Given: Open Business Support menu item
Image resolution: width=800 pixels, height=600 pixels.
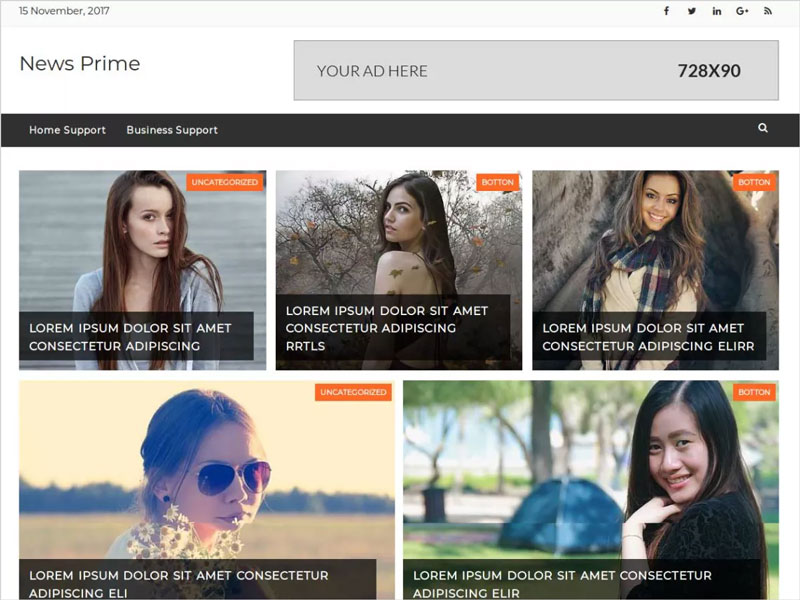Looking at the screenshot, I should coord(172,130).
